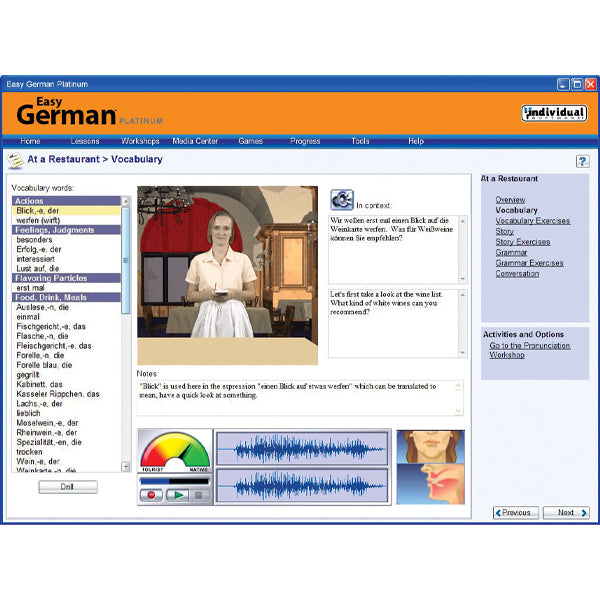Click the lower recorded waveform
Viewport: 600px width, 600px height.
[x=302, y=486]
